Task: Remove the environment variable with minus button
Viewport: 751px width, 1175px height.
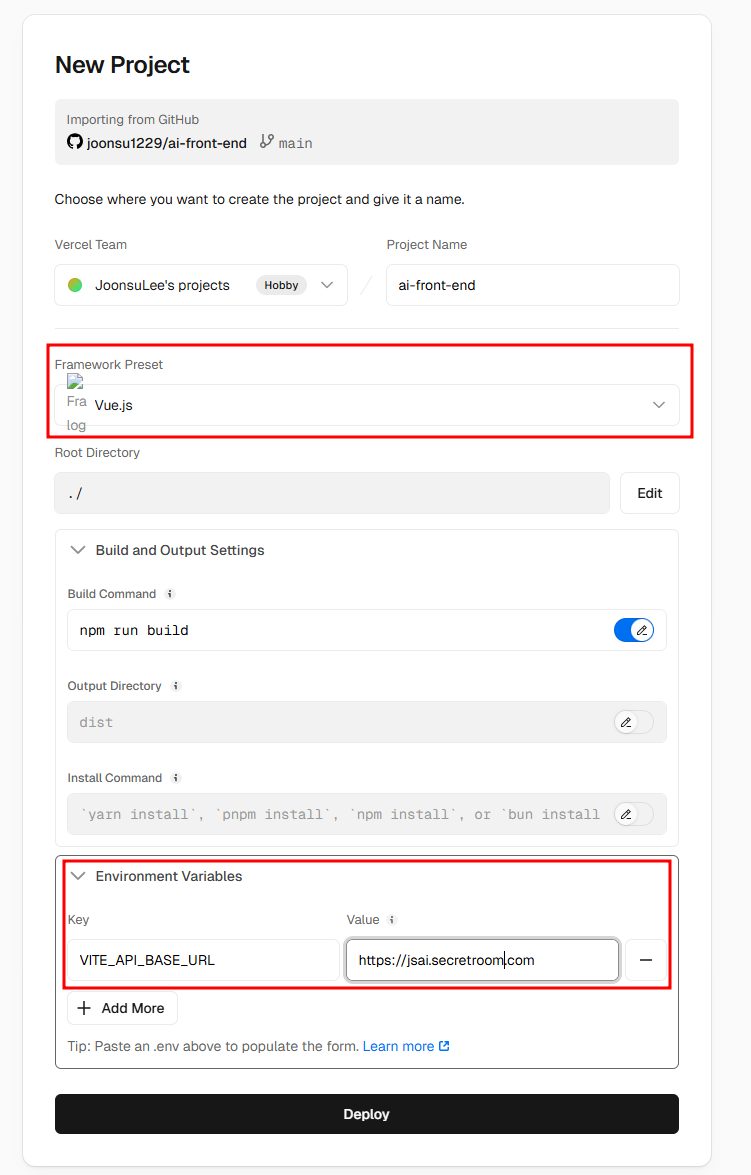Action: (646, 960)
